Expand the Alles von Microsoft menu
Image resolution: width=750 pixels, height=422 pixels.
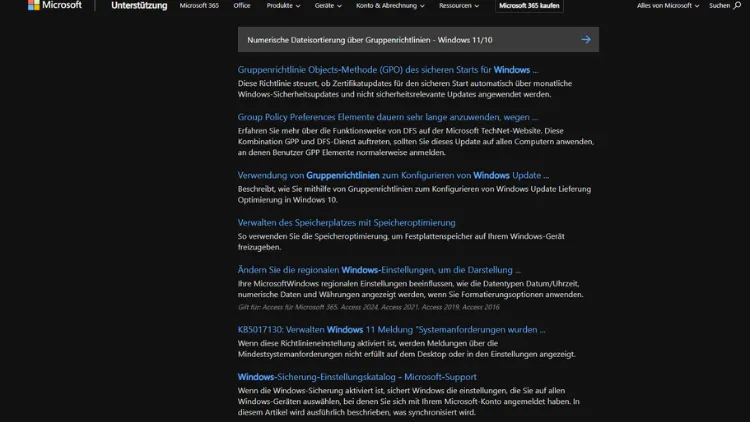click(668, 6)
